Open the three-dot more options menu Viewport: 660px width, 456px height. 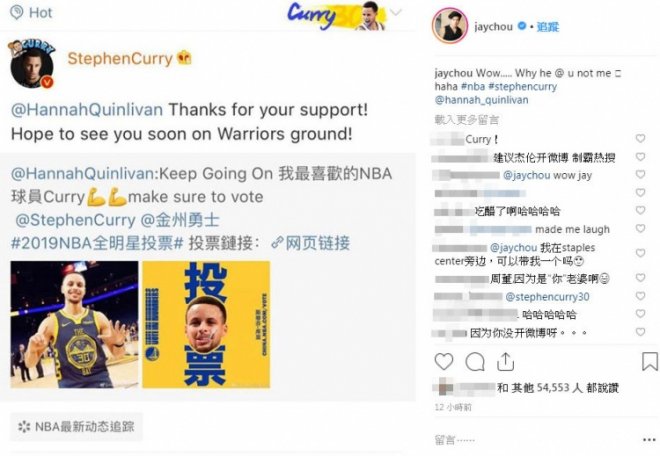pos(649,440)
